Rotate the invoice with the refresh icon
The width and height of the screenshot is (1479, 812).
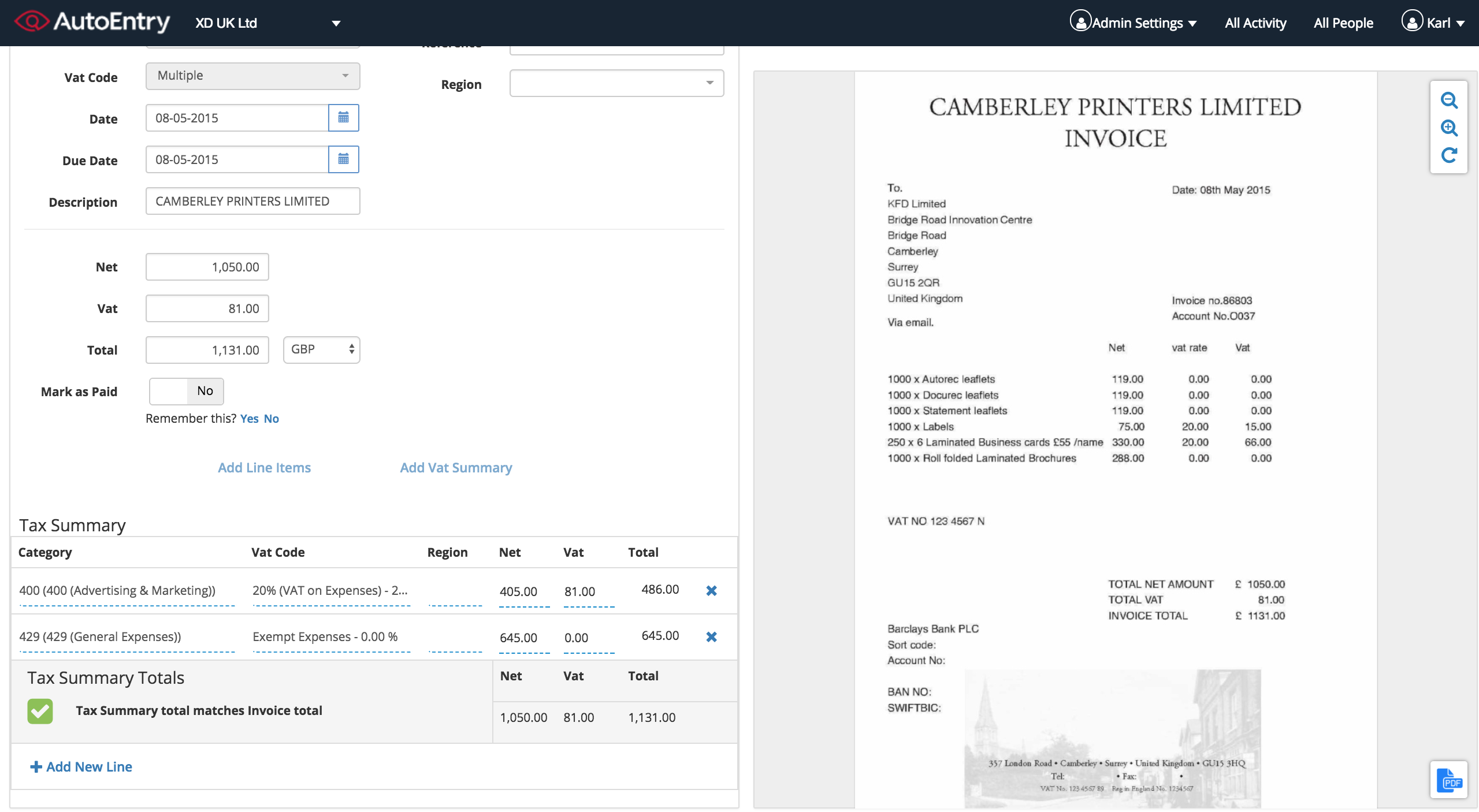coord(1448,155)
